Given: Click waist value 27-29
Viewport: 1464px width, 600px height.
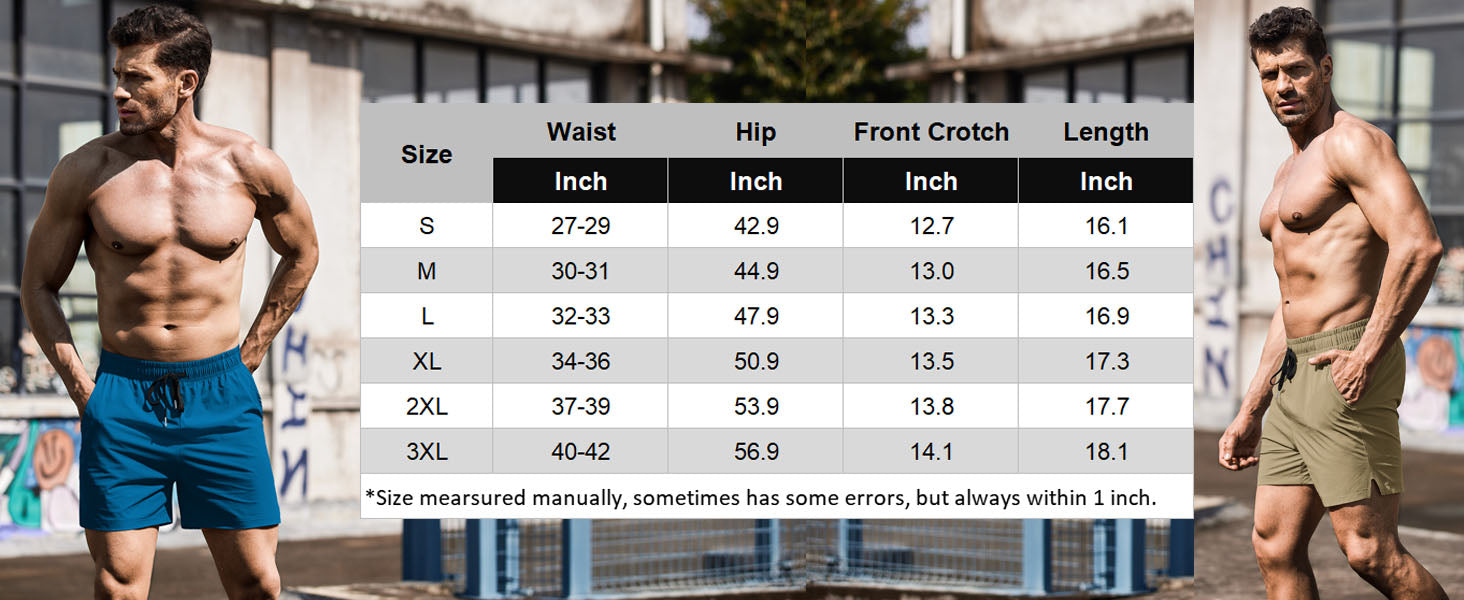Looking at the screenshot, I should 581,226.
